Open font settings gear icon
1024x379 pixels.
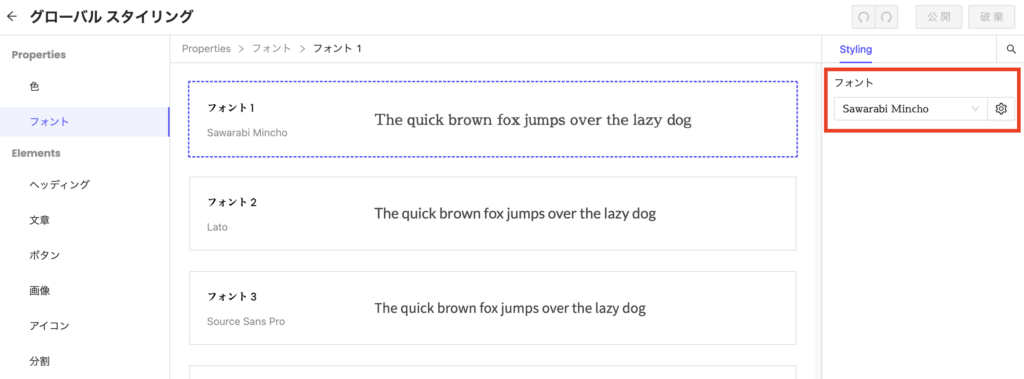[1000, 109]
